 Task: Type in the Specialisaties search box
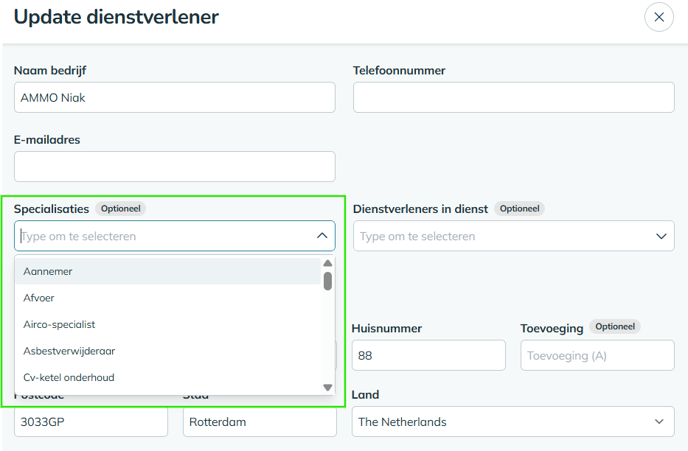160,236
